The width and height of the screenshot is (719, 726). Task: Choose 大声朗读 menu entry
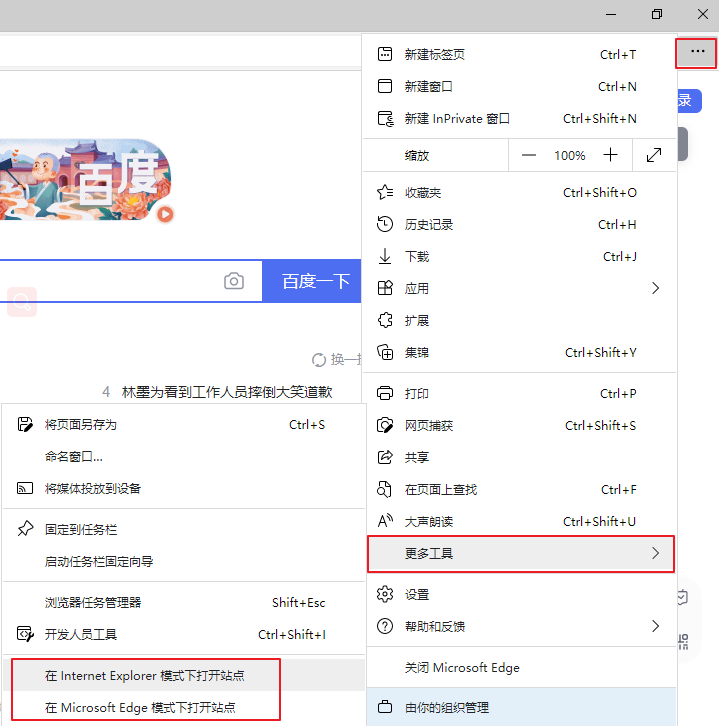pos(519,521)
